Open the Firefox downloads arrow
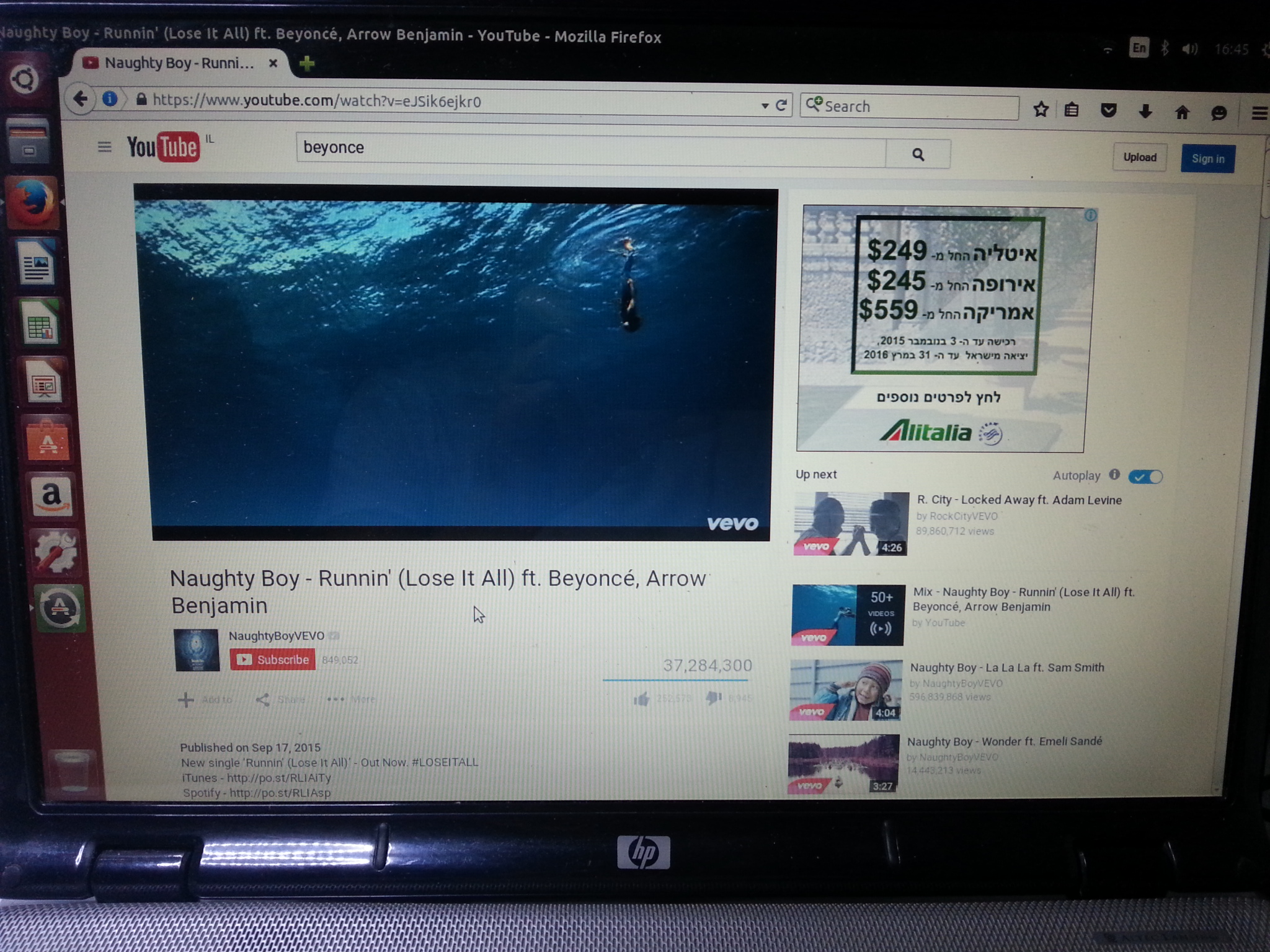This screenshot has width=1270, height=952. tap(1145, 112)
